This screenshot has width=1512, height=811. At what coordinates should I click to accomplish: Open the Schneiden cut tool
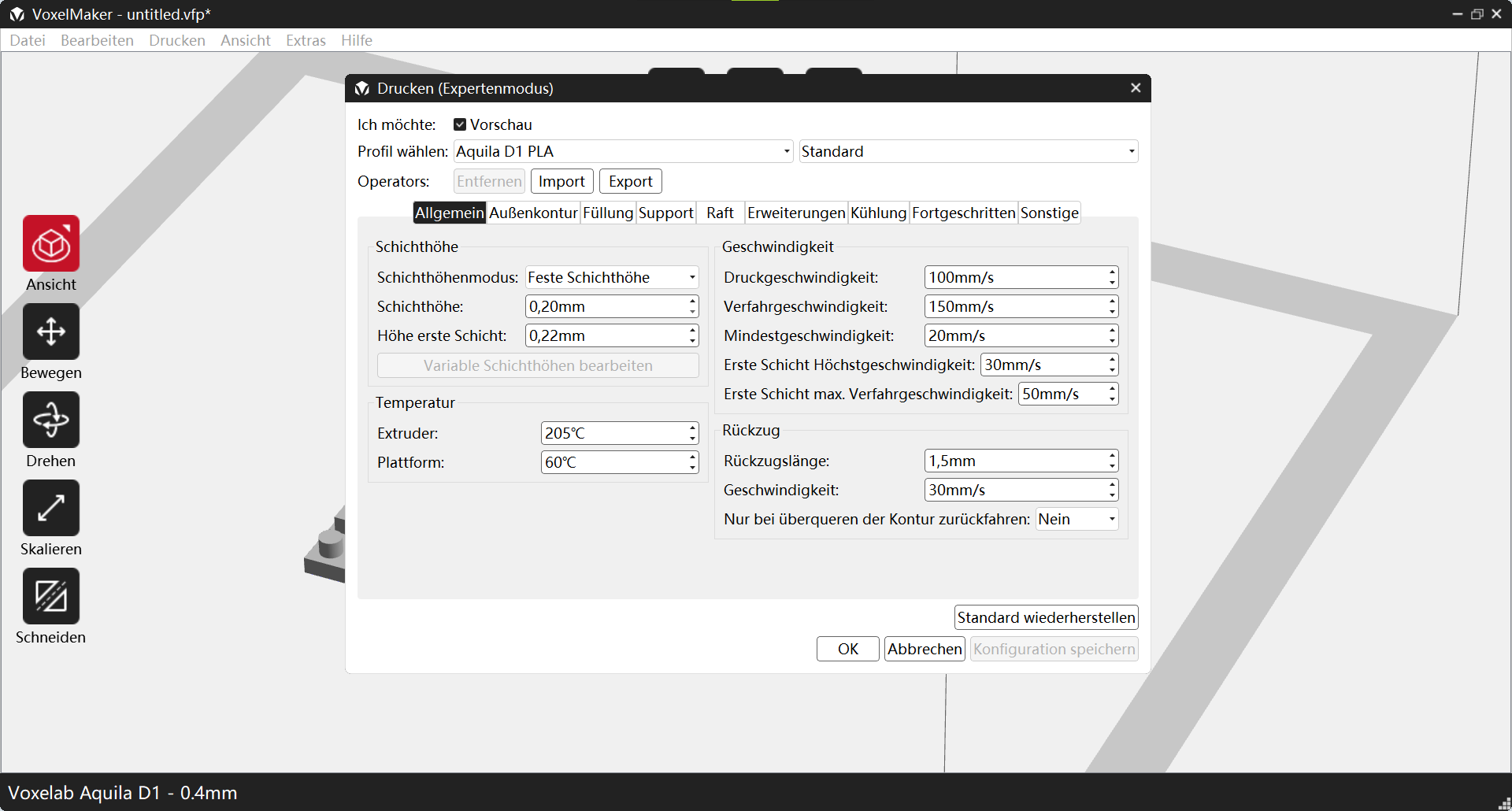(51, 597)
